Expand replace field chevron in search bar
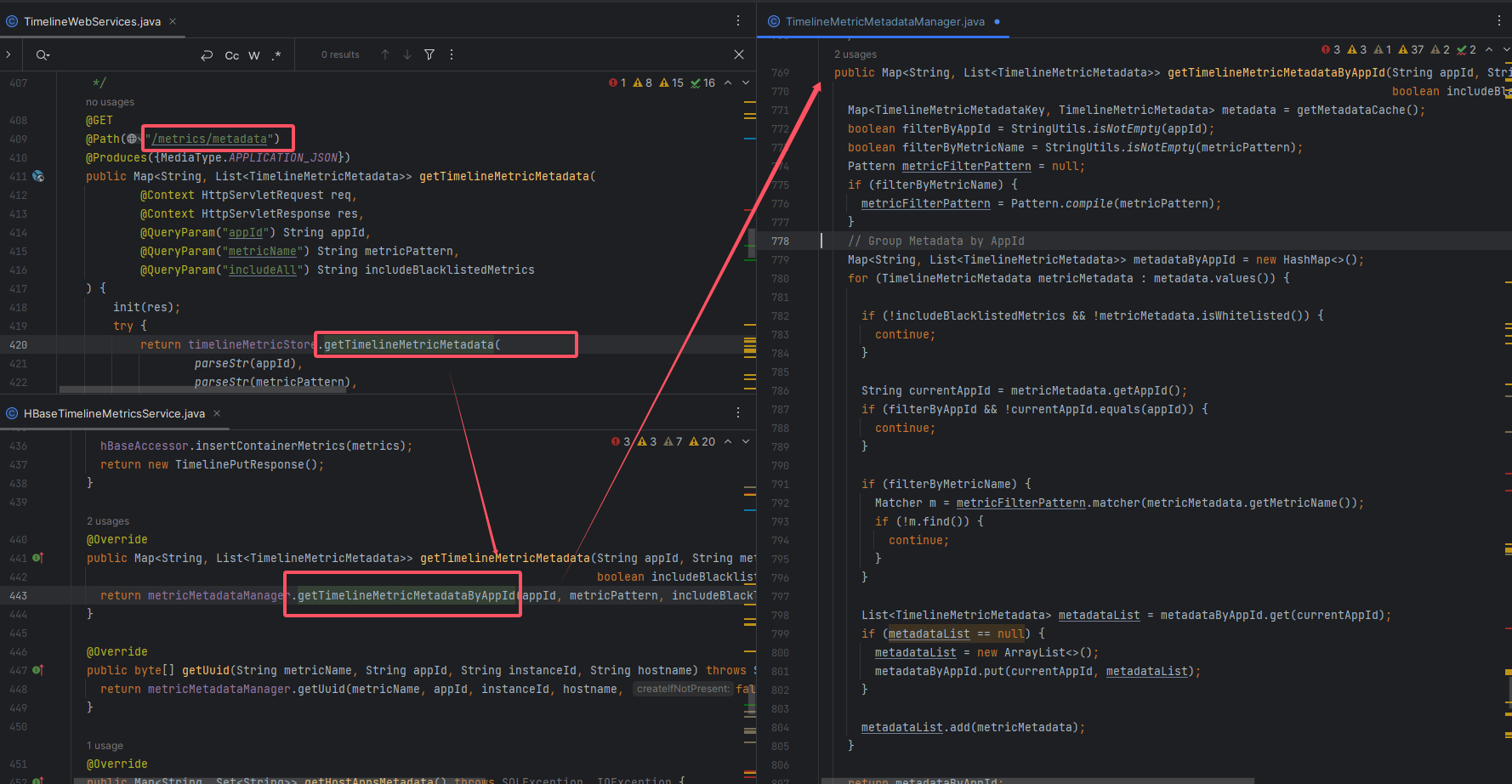 pyautogui.click(x=9, y=54)
